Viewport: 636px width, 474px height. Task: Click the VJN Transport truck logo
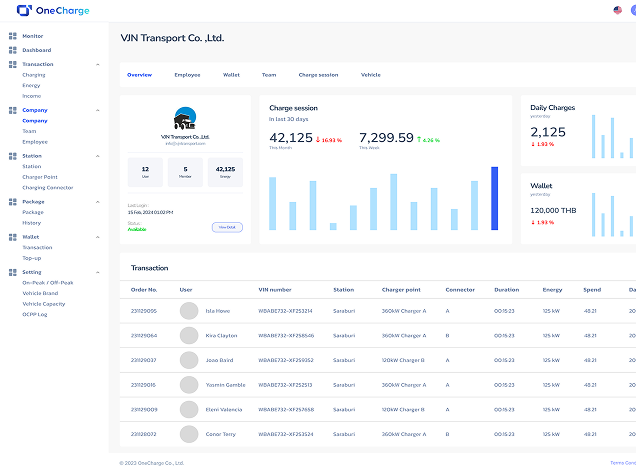pos(185,118)
